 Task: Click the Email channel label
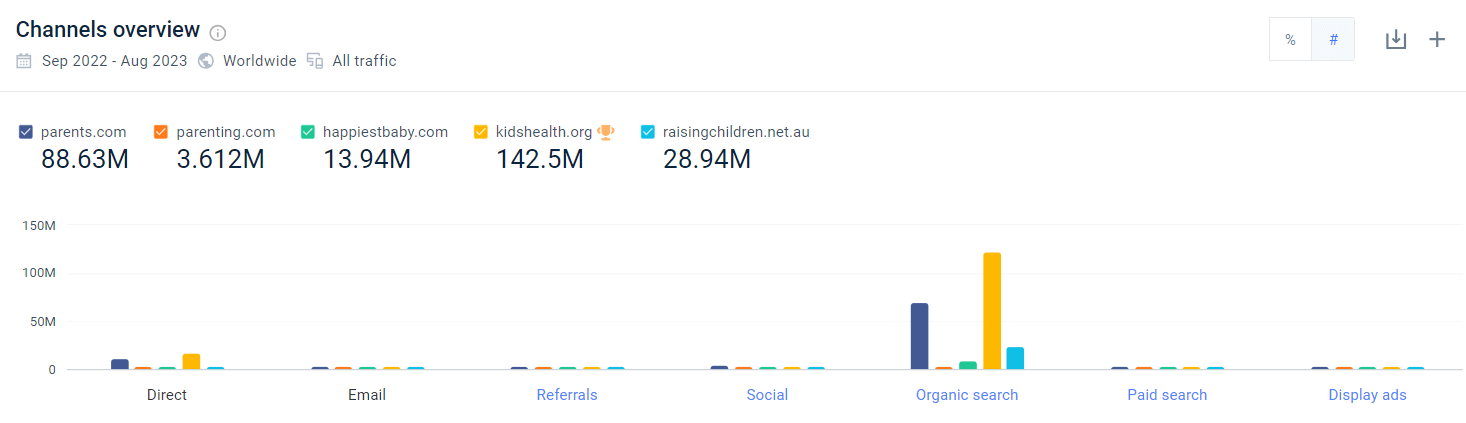click(x=367, y=395)
